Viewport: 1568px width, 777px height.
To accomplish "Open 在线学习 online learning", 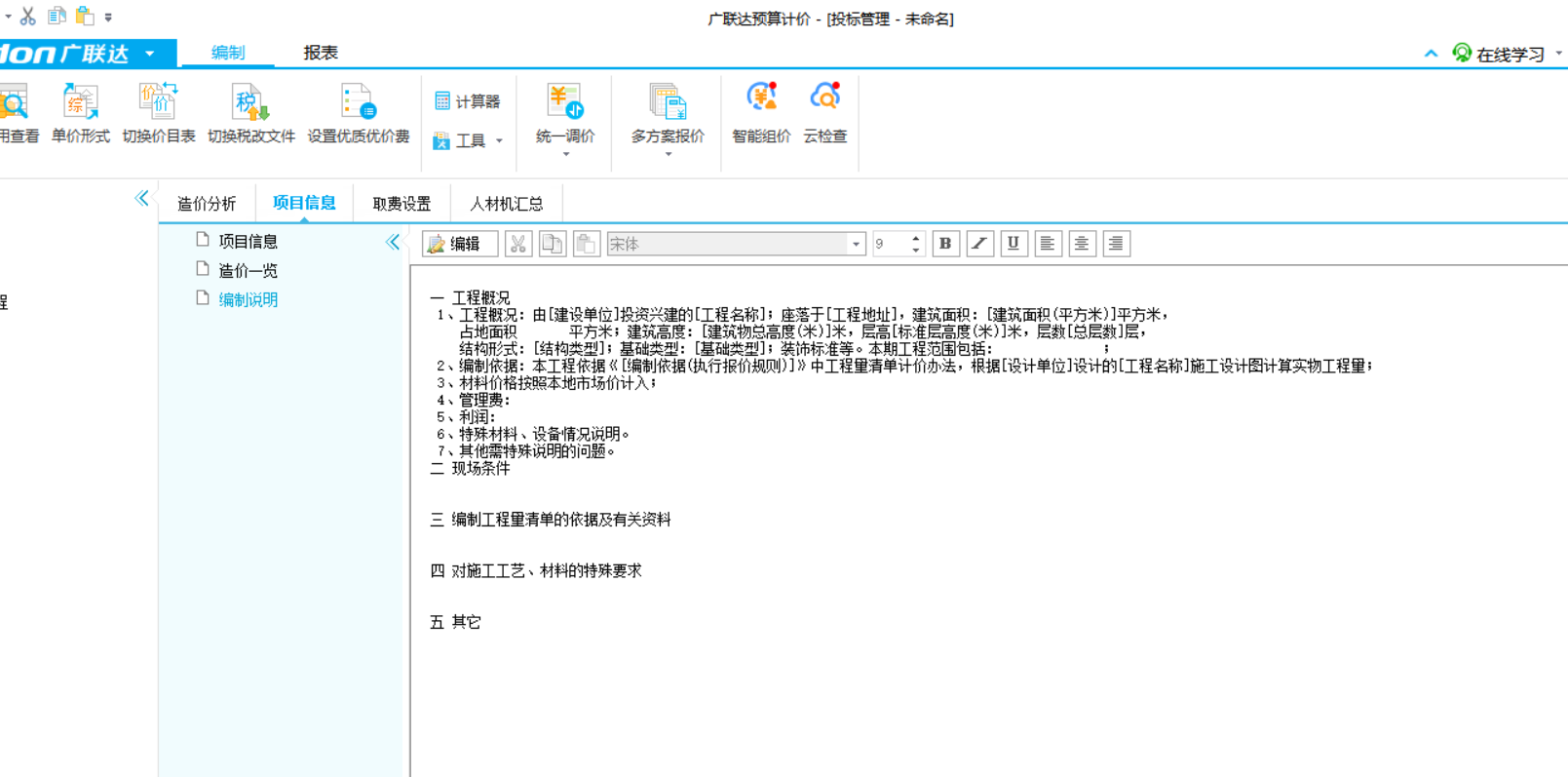I will pos(1499,54).
